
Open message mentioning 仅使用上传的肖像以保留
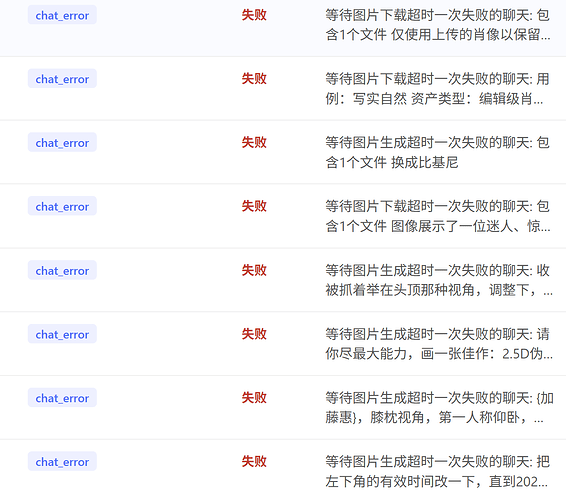[438, 25]
